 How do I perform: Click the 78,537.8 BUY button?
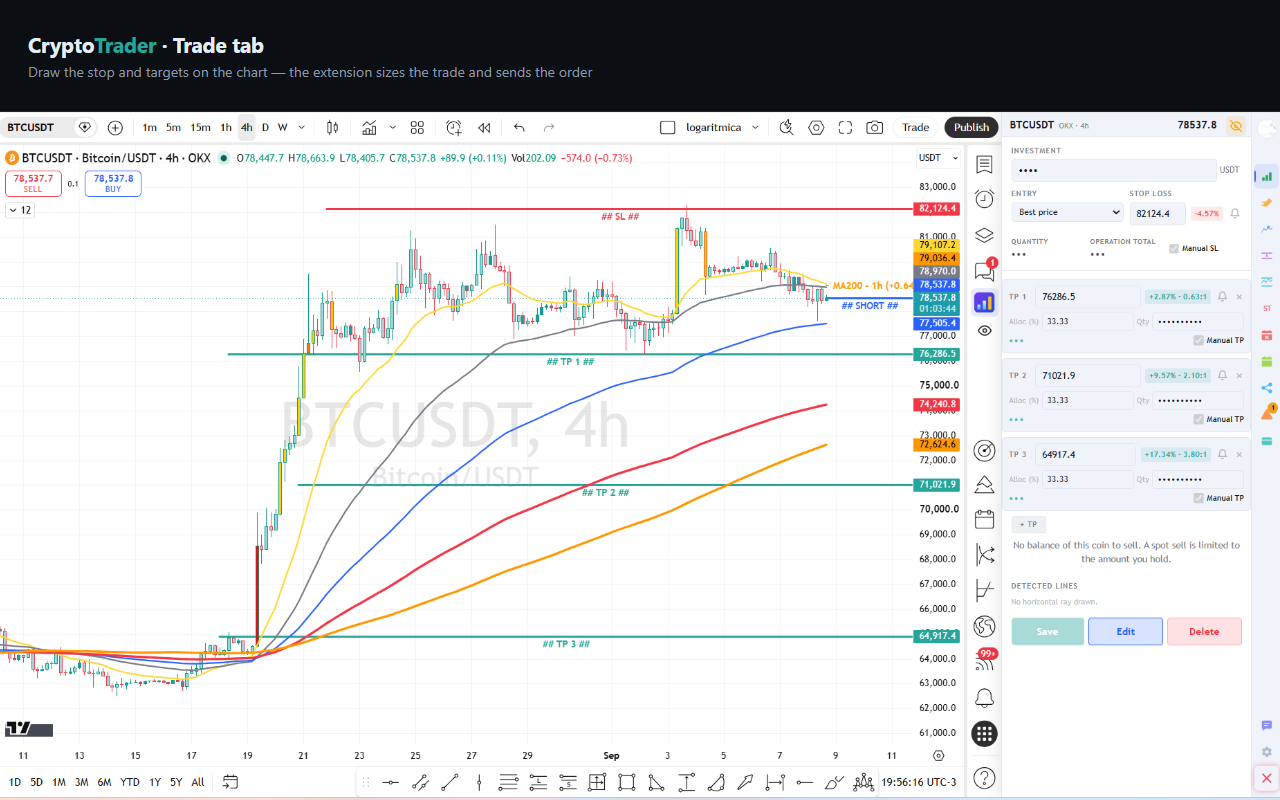pyautogui.click(x=113, y=183)
